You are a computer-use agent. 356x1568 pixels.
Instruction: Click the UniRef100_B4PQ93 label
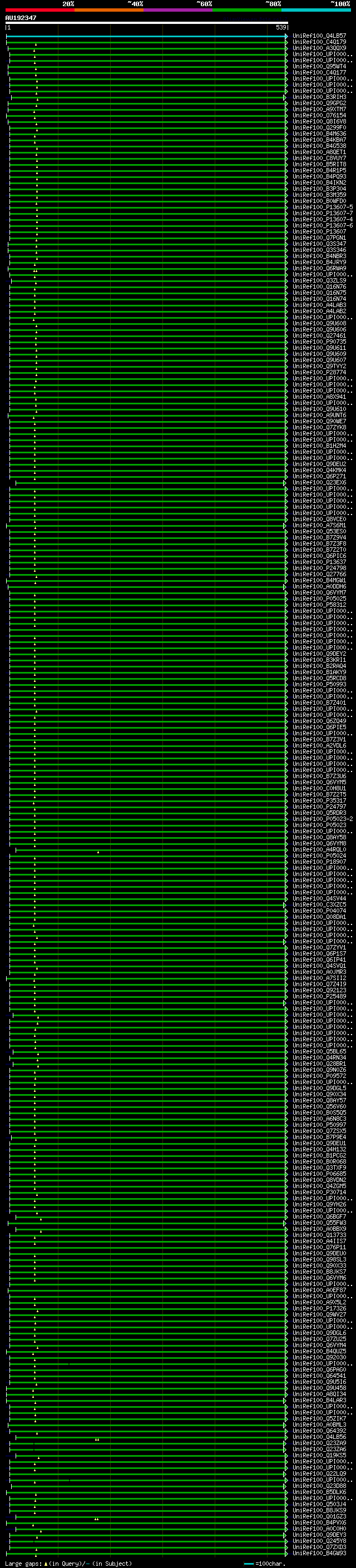click(319, 176)
